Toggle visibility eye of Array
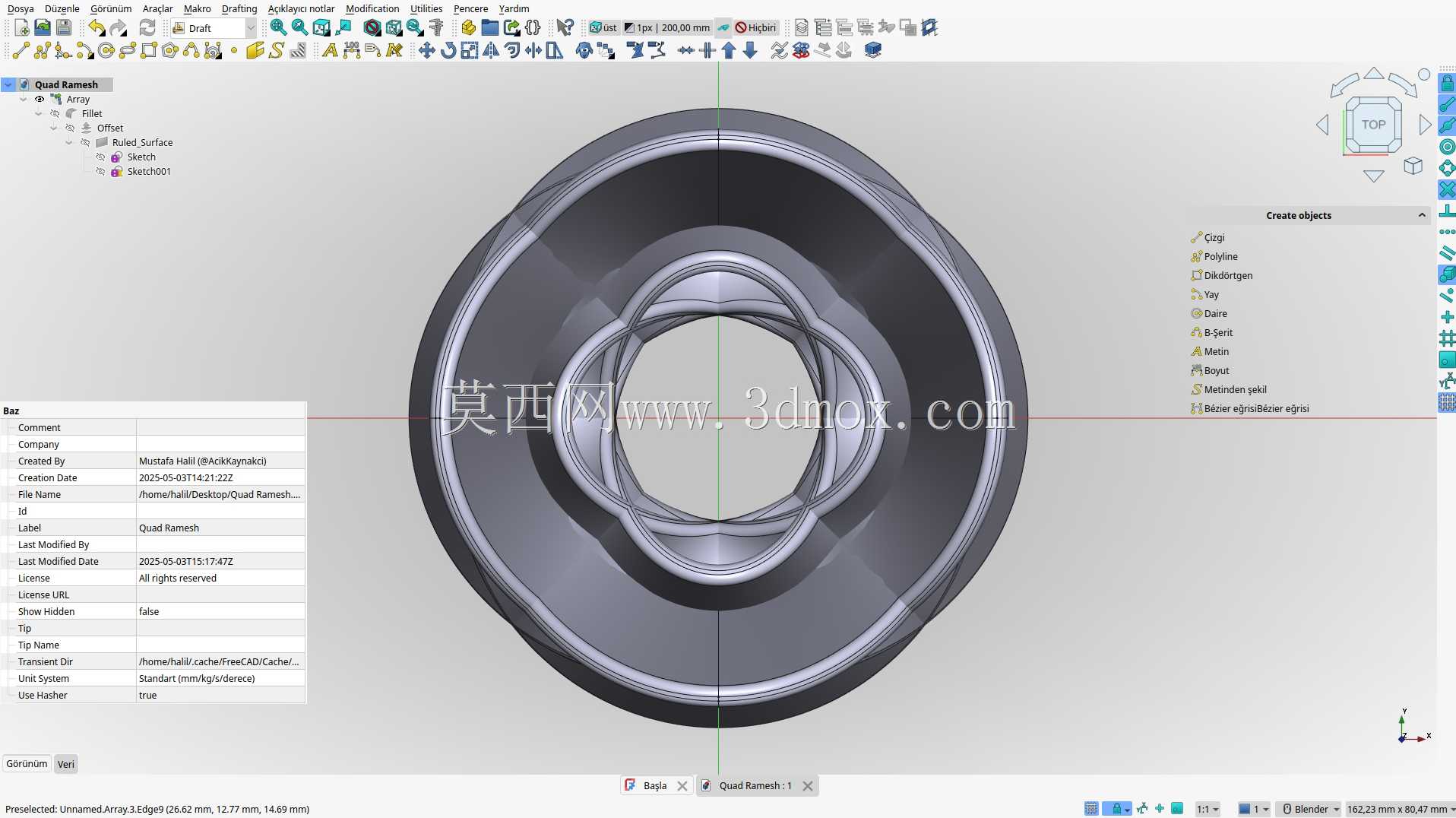1456x818 pixels. 40,100
